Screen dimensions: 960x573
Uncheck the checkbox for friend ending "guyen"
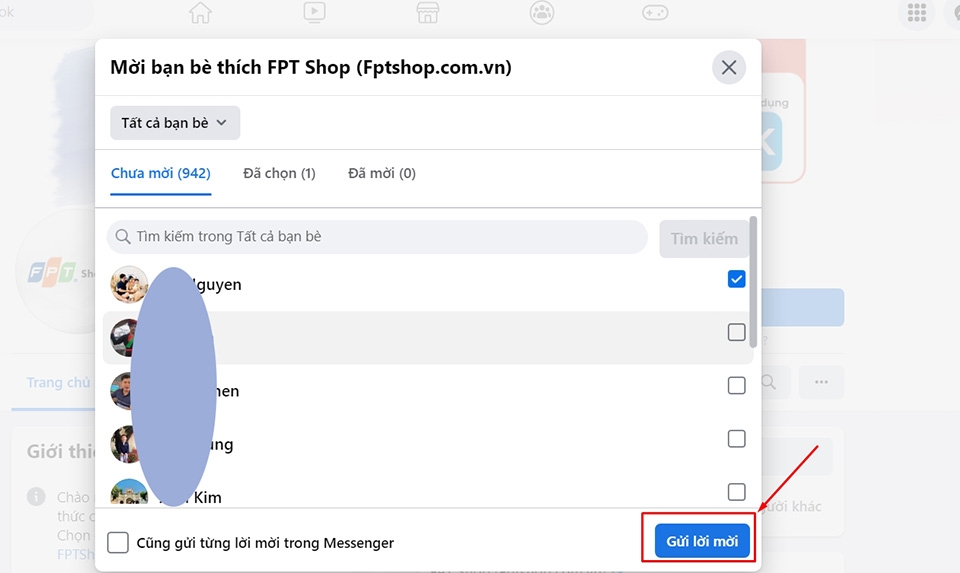[737, 279]
